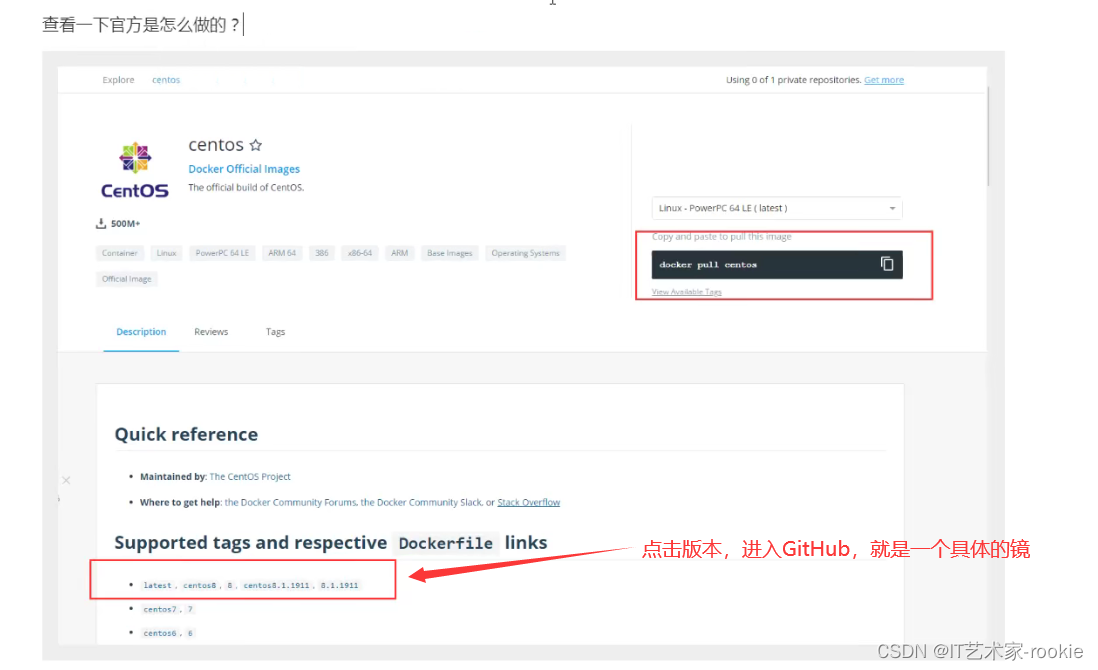Click 'Using 0 of 1 private repositories' text
Screen dimensions: 1098x670
[793, 80]
